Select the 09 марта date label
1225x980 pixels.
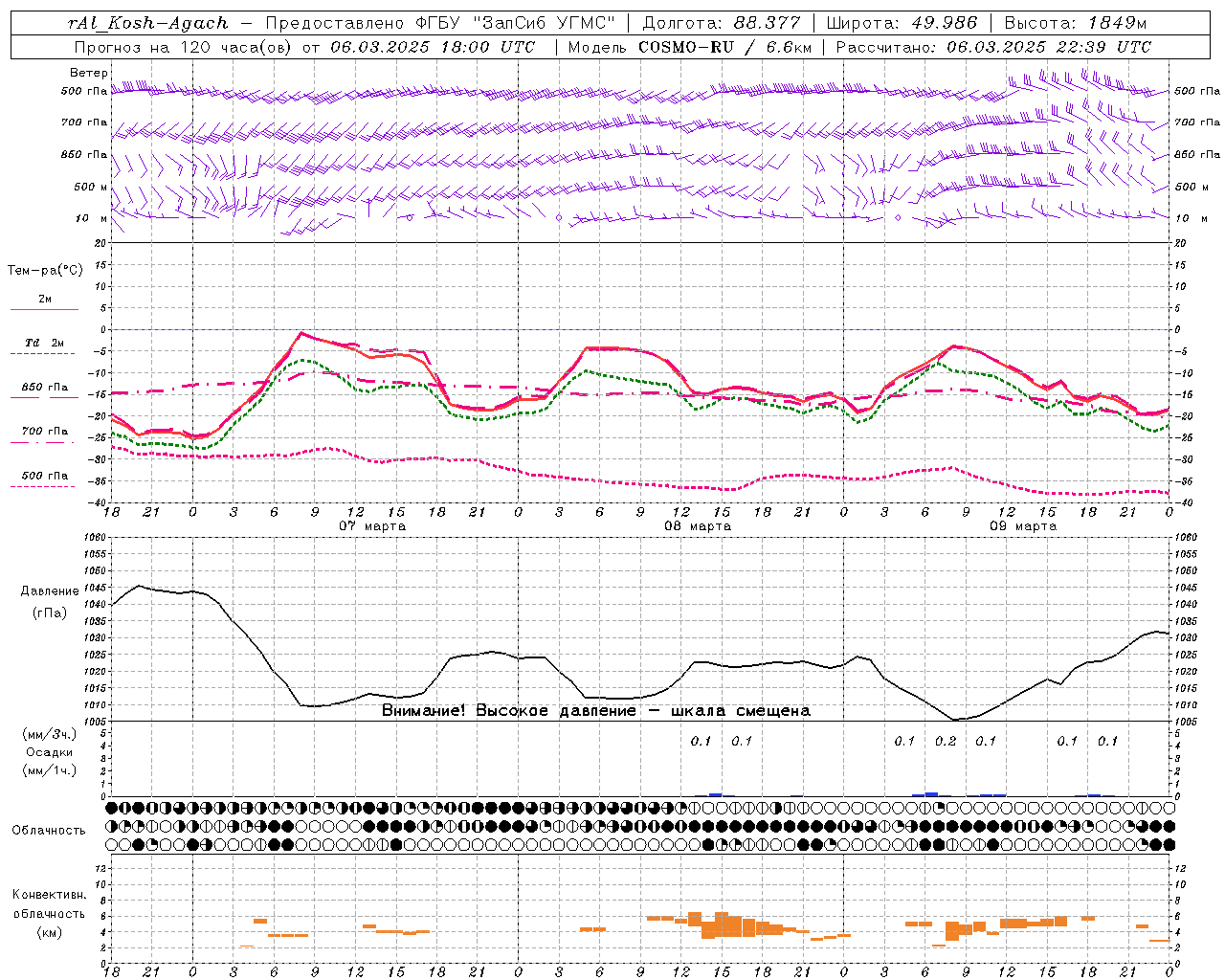click(x=1023, y=526)
